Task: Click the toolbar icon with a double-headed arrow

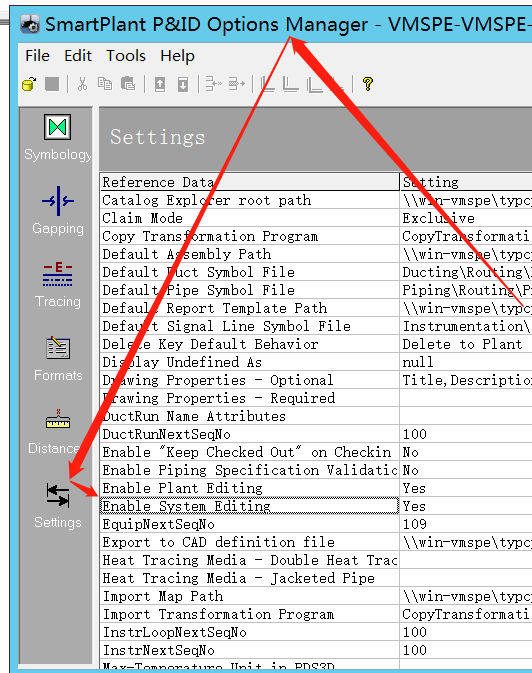Action: point(213,84)
